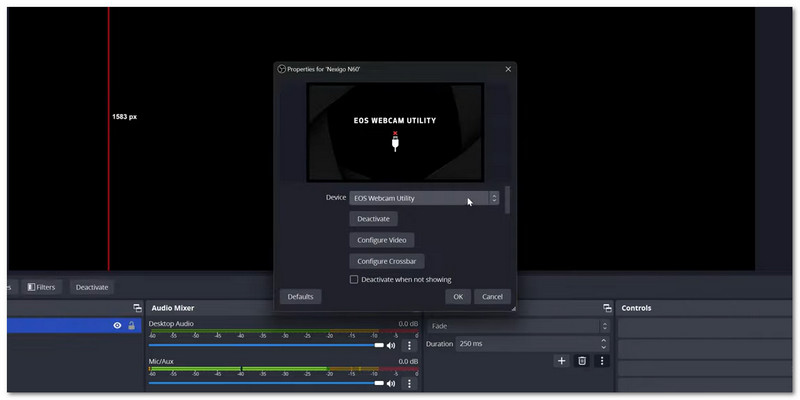Toggle visibility eye icon on selected source
Screen dimensions: 800x400
click(x=117, y=326)
